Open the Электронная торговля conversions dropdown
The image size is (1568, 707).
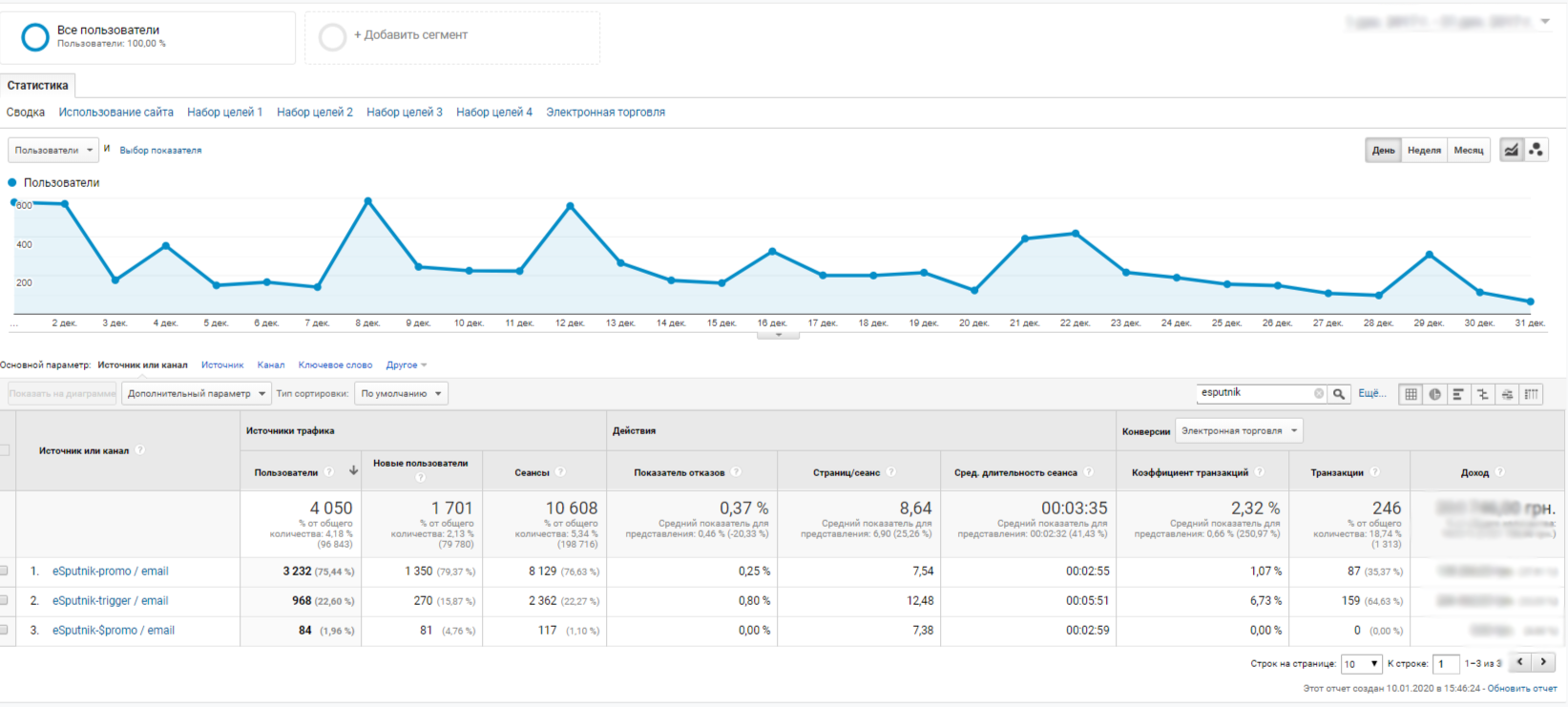[1239, 431]
